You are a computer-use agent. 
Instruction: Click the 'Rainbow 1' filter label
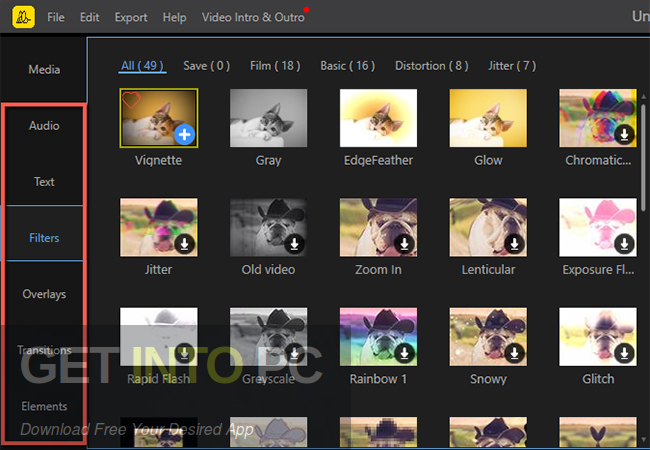click(378, 379)
